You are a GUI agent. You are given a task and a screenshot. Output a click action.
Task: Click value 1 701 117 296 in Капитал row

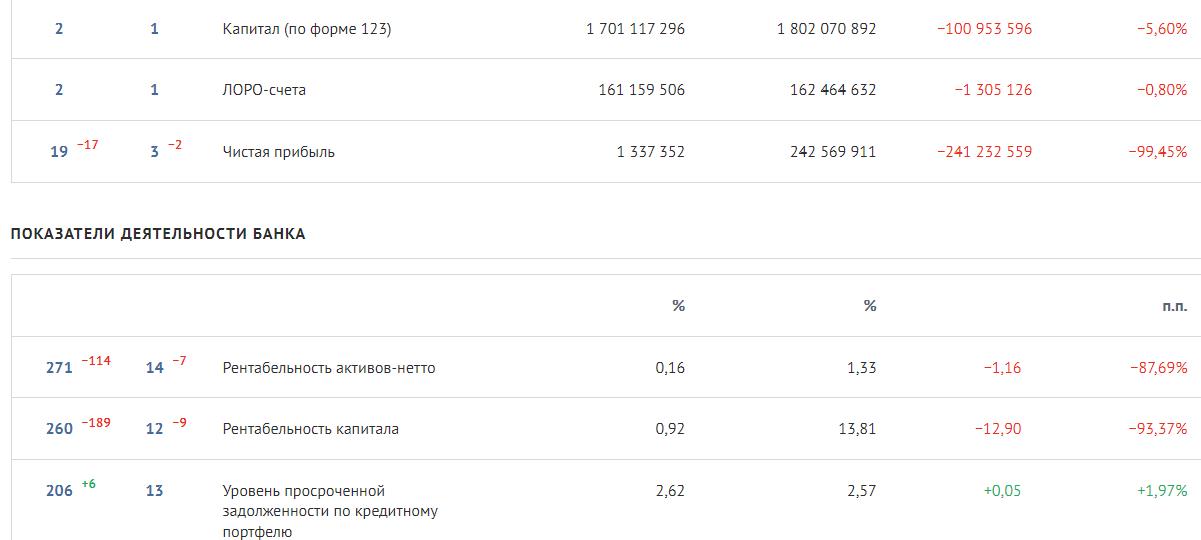(636, 29)
